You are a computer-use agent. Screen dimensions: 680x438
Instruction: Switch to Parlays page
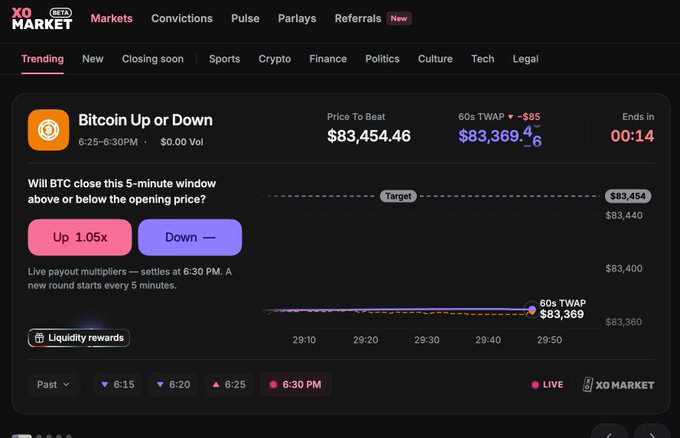(297, 18)
